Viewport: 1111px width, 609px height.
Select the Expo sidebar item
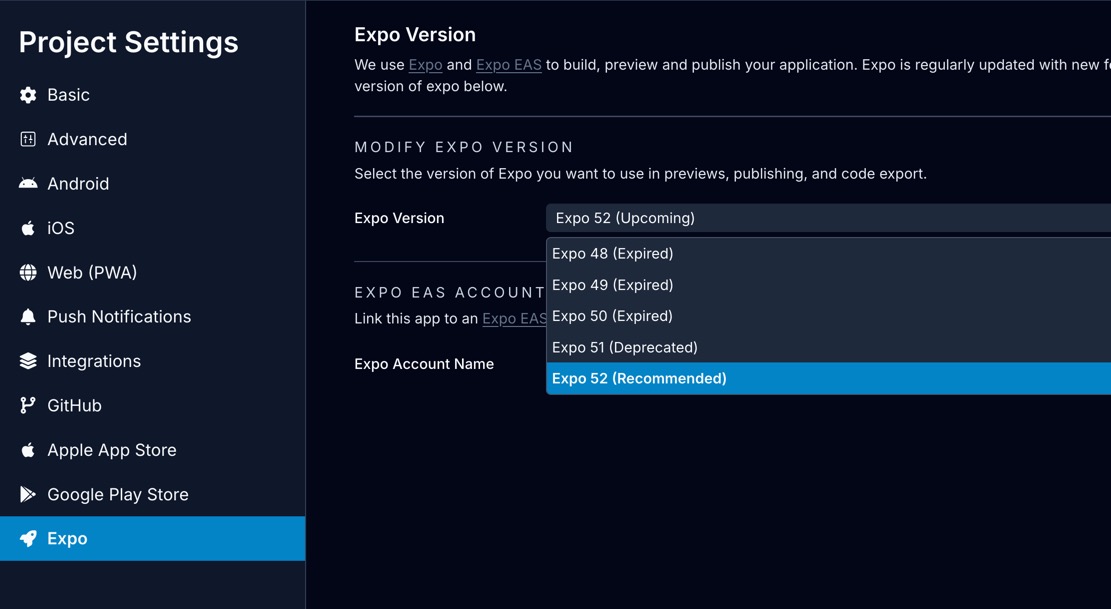coord(152,539)
